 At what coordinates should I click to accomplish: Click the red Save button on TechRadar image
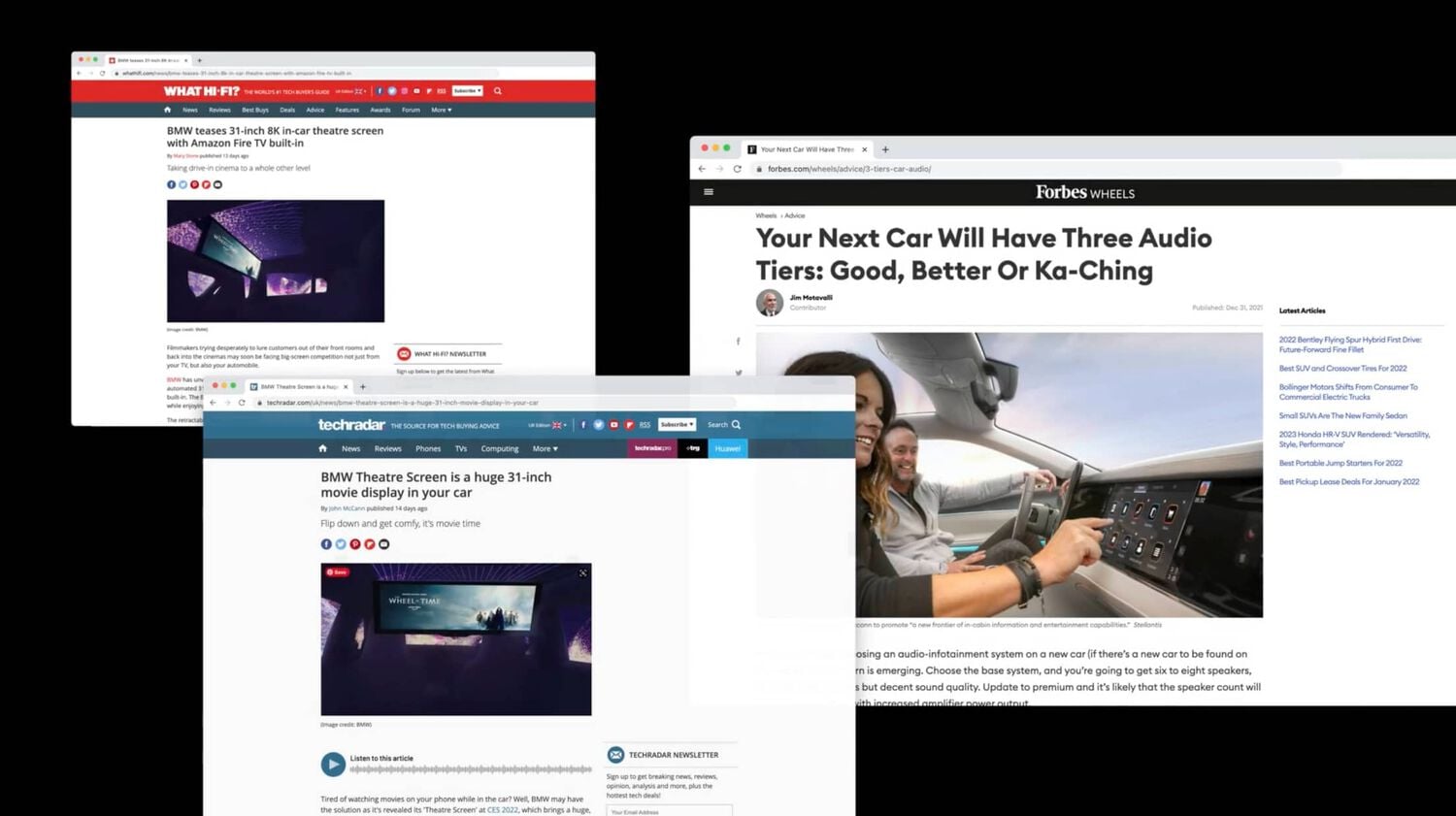337,572
